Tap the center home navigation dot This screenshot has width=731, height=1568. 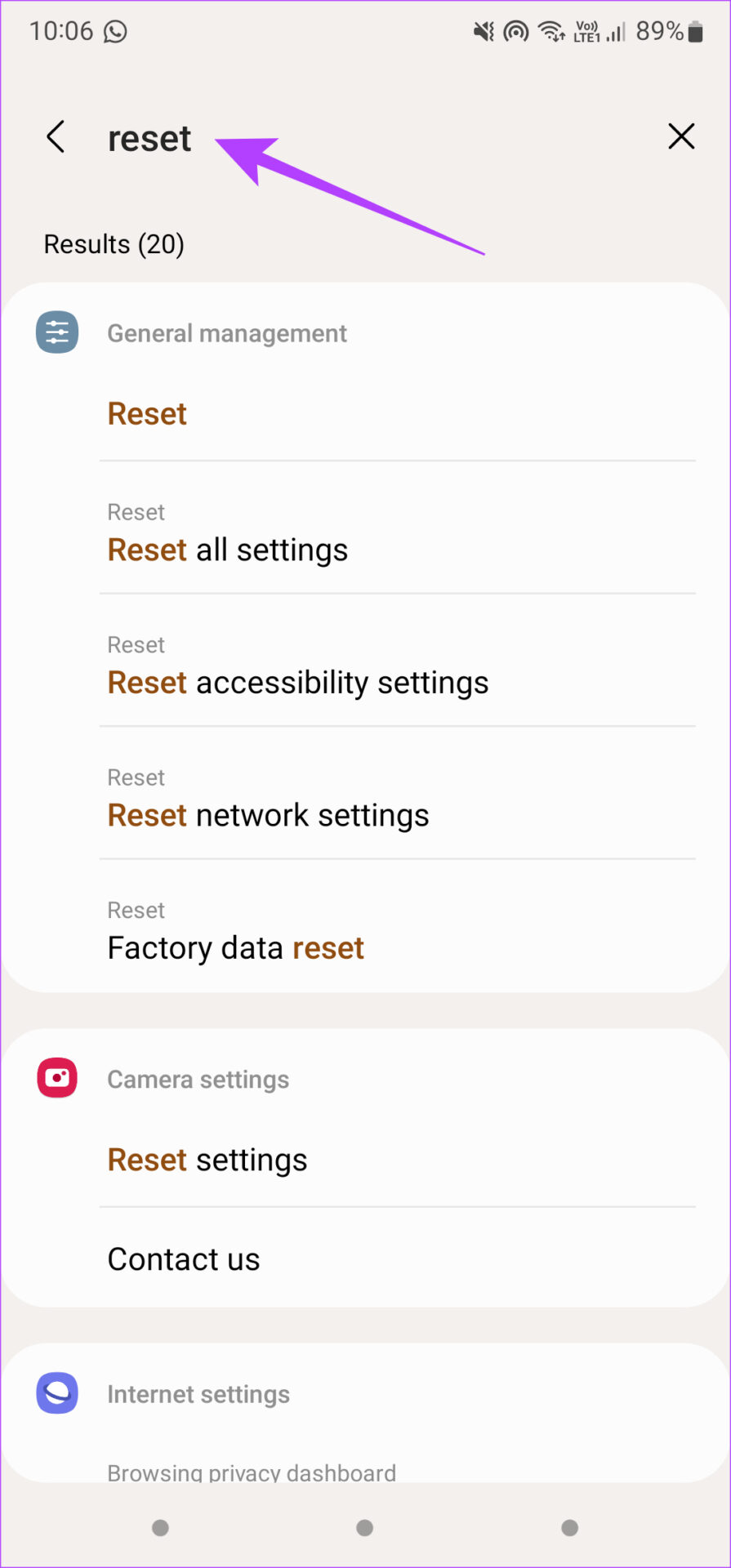pos(365,1527)
